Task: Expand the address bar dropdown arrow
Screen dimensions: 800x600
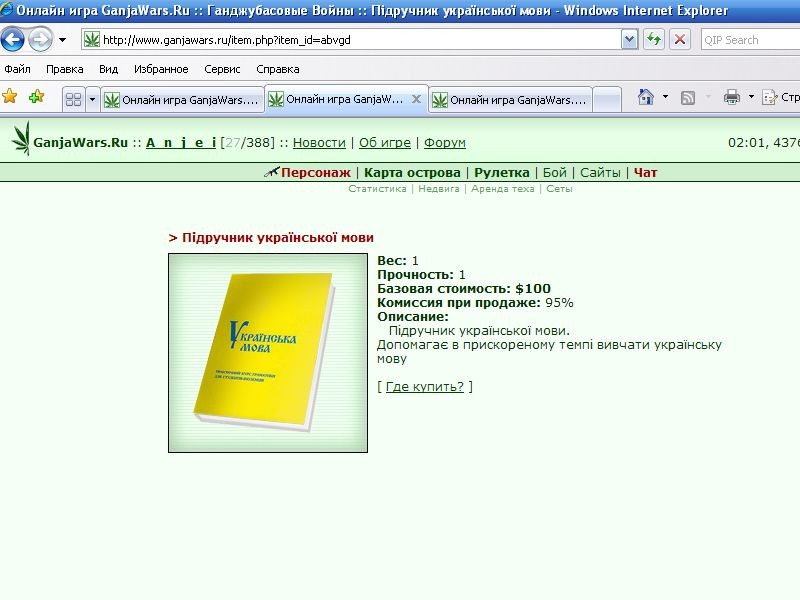Action: (x=630, y=40)
